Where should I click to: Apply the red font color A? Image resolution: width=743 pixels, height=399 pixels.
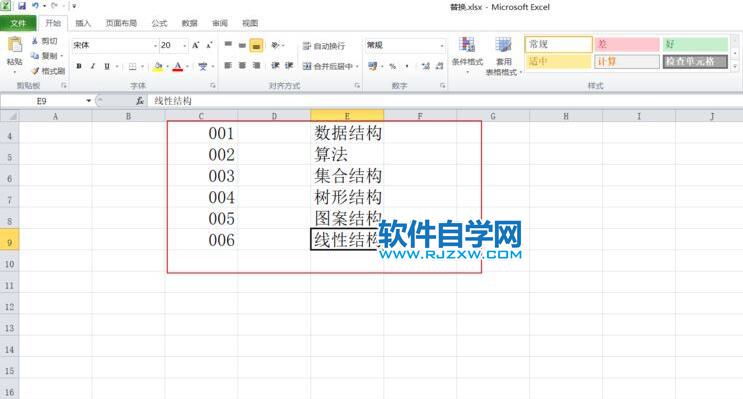tap(178, 66)
